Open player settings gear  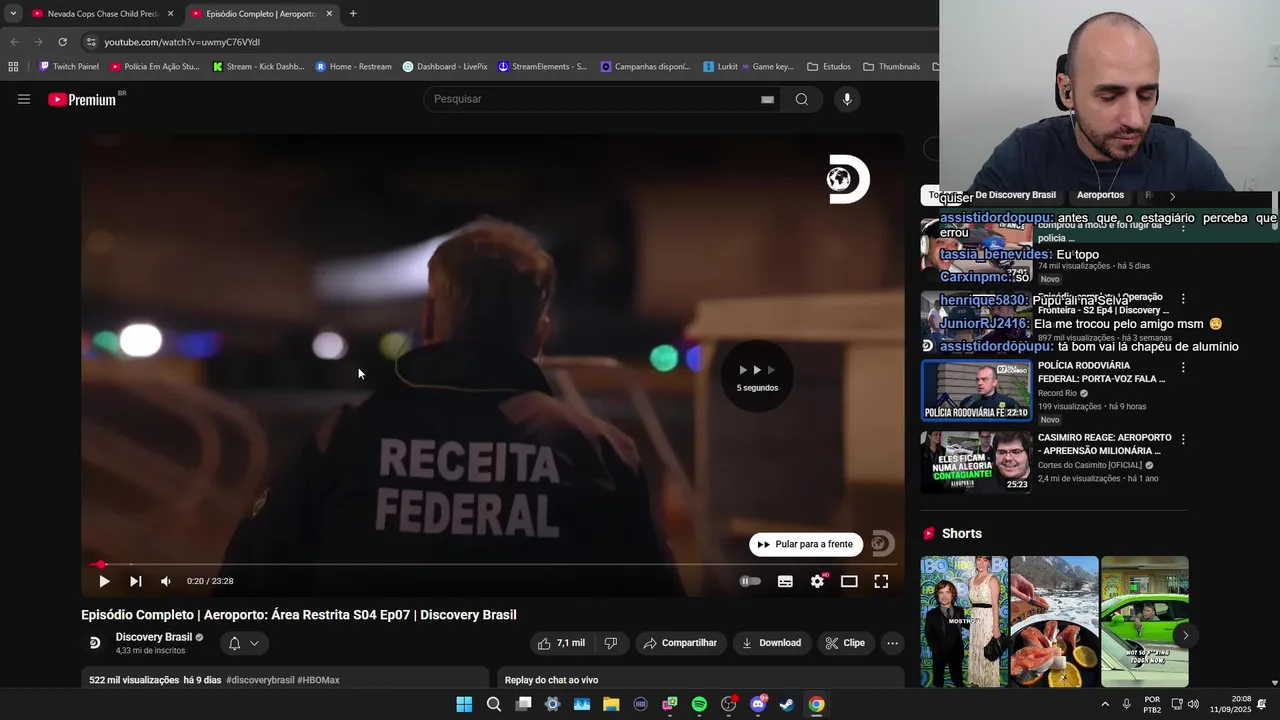tap(817, 581)
